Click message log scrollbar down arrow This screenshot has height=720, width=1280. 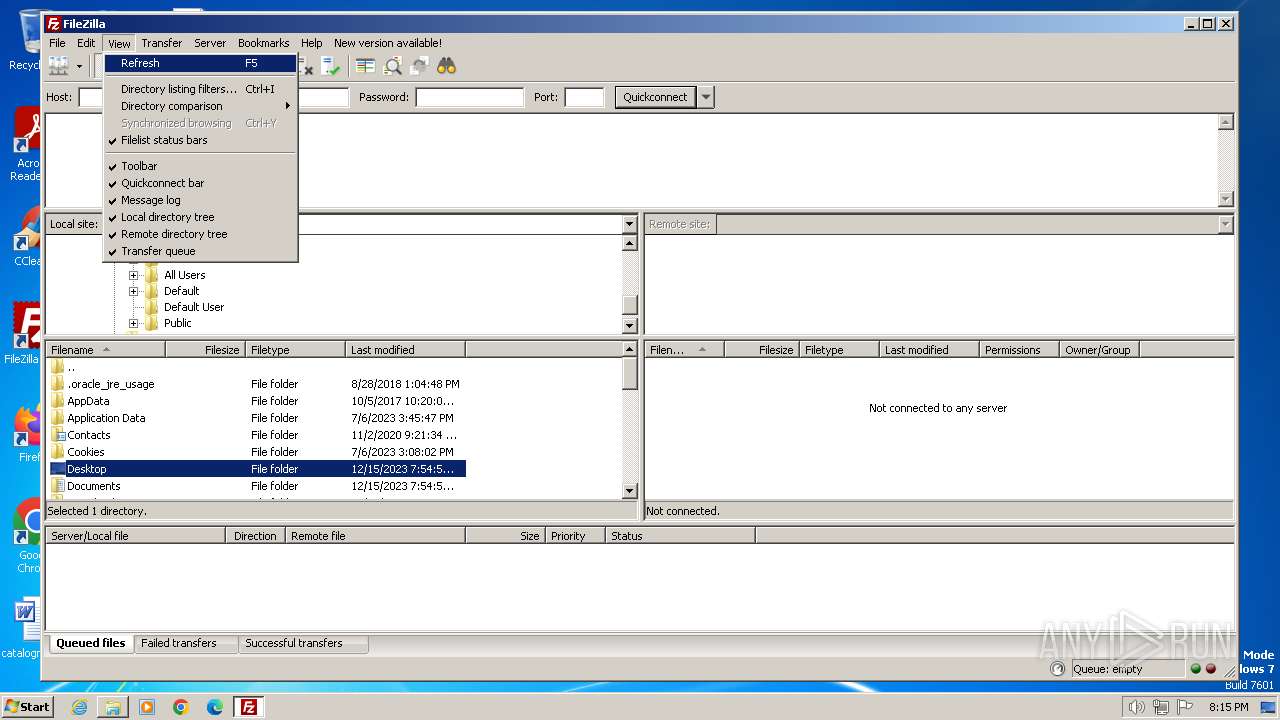(x=1226, y=199)
